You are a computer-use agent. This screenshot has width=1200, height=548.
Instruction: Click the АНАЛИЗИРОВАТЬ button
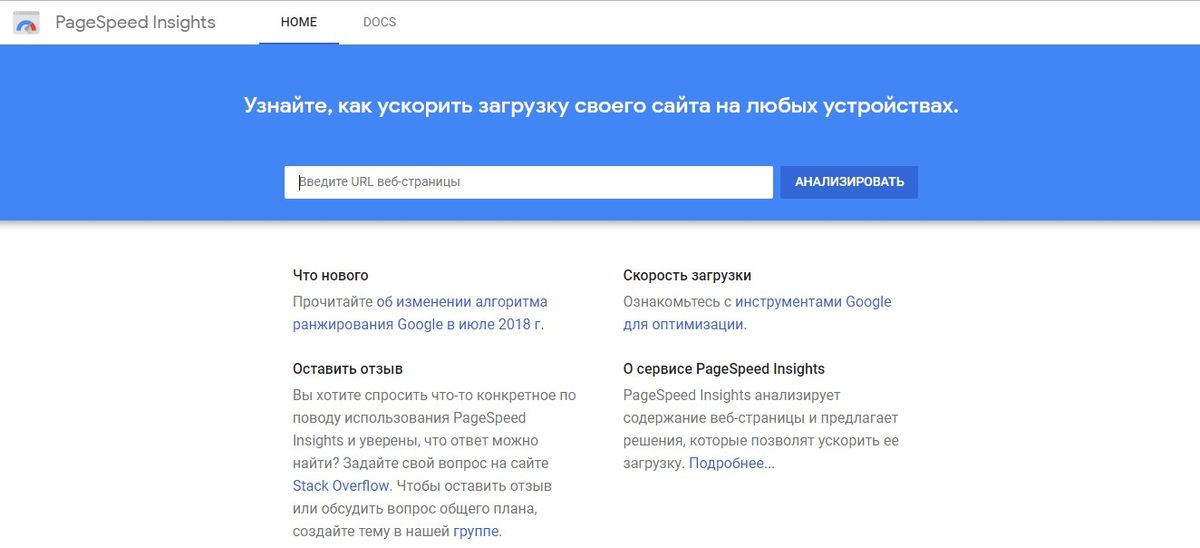tap(849, 182)
